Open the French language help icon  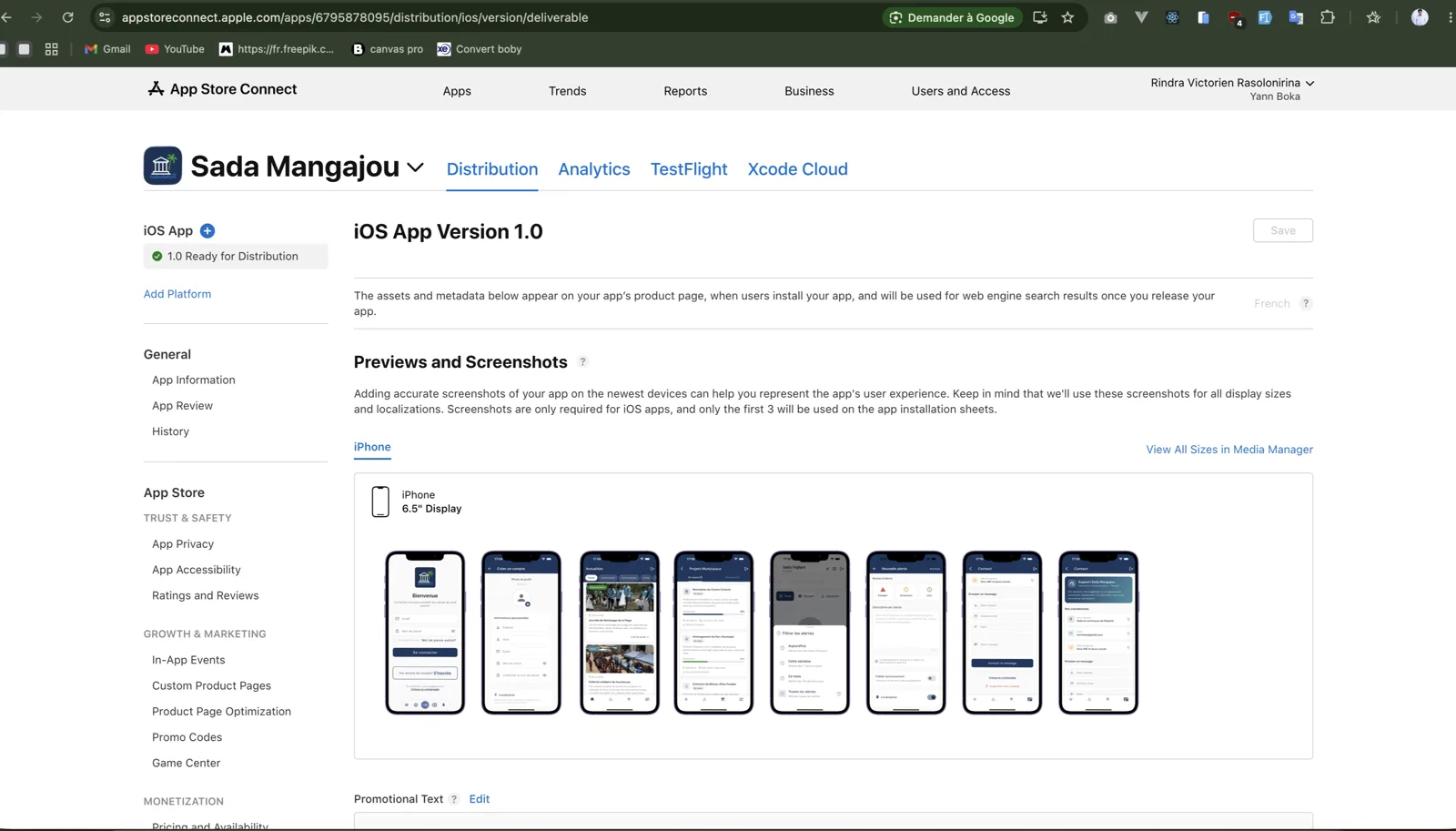(1306, 304)
